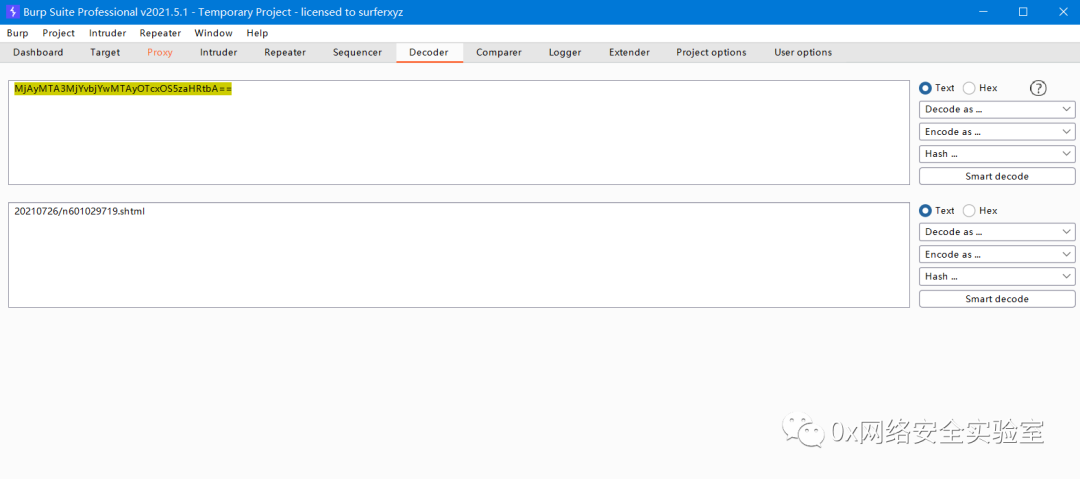The image size is (1080, 479).
Task: Switch to the Comparer tab
Action: [x=499, y=52]
